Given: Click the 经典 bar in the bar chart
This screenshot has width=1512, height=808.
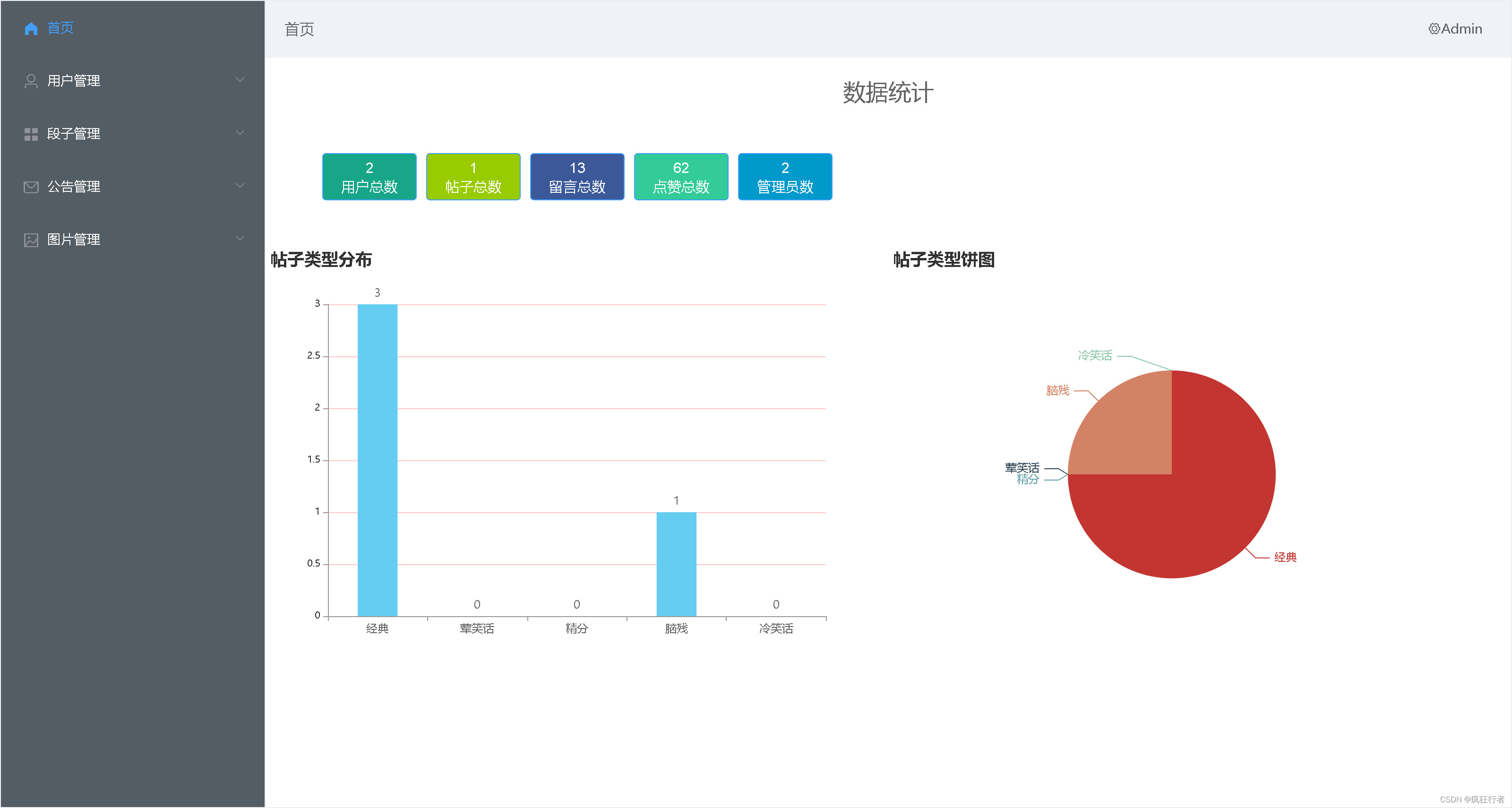Looking at the screenshot, I should [378, 460].
